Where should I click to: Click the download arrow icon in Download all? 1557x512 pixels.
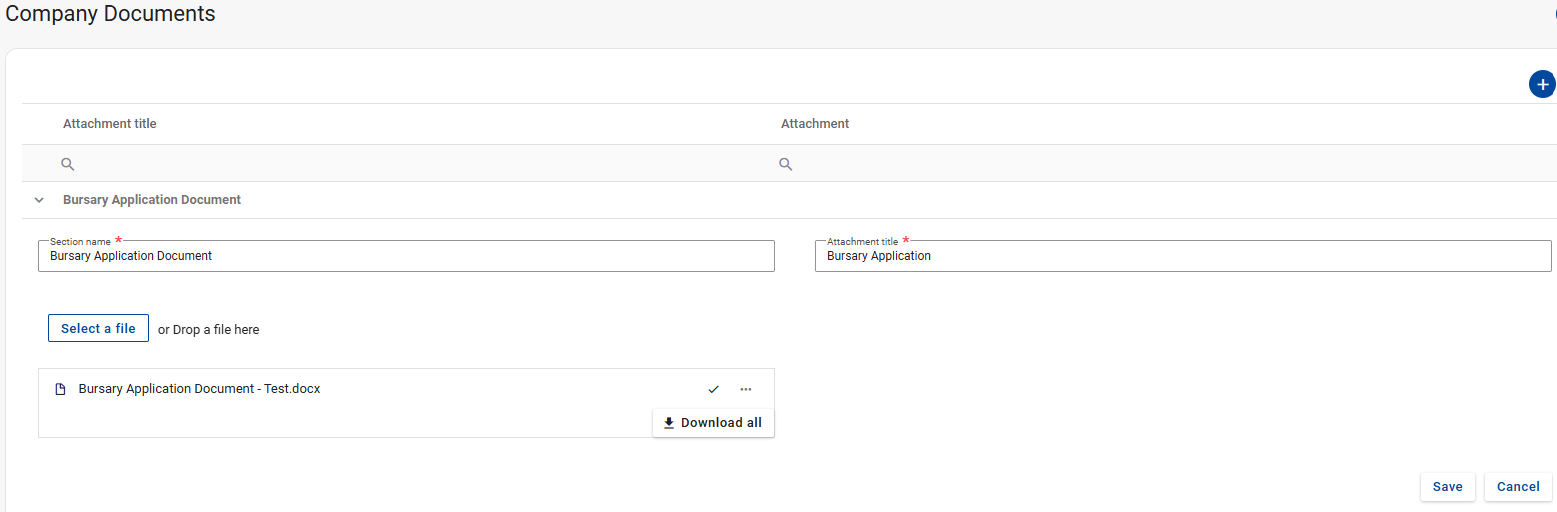click(x=669, y=423)
